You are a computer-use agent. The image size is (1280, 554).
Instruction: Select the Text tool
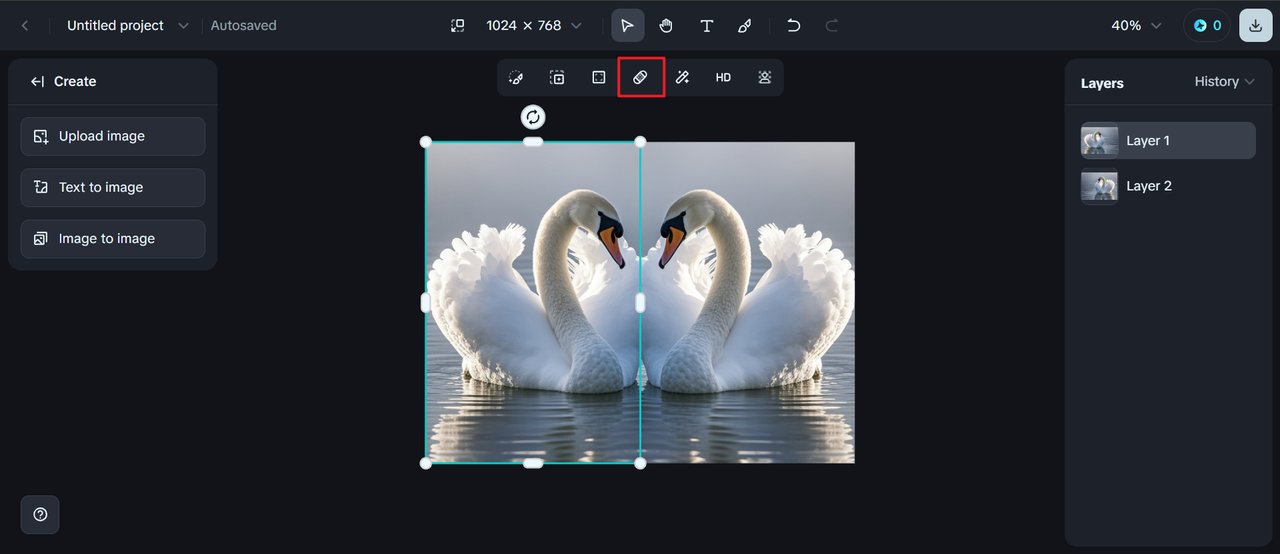tap(706, 25)
